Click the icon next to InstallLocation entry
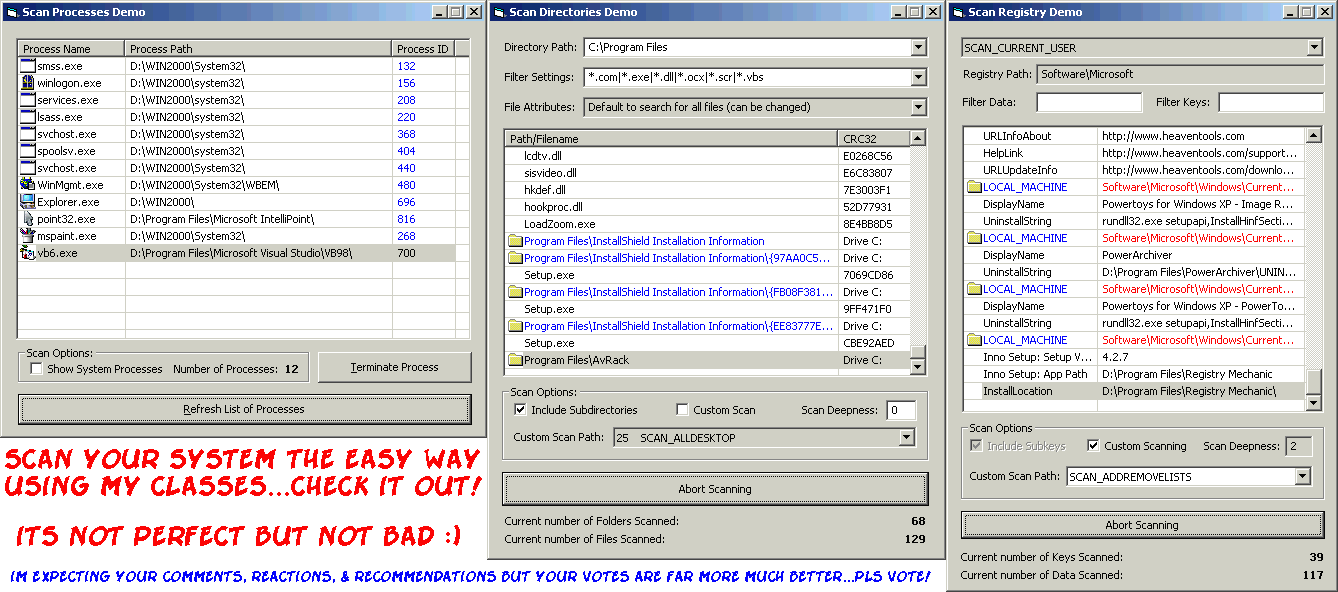Screen dimensions: 1338x592 [x=973, y=391]
